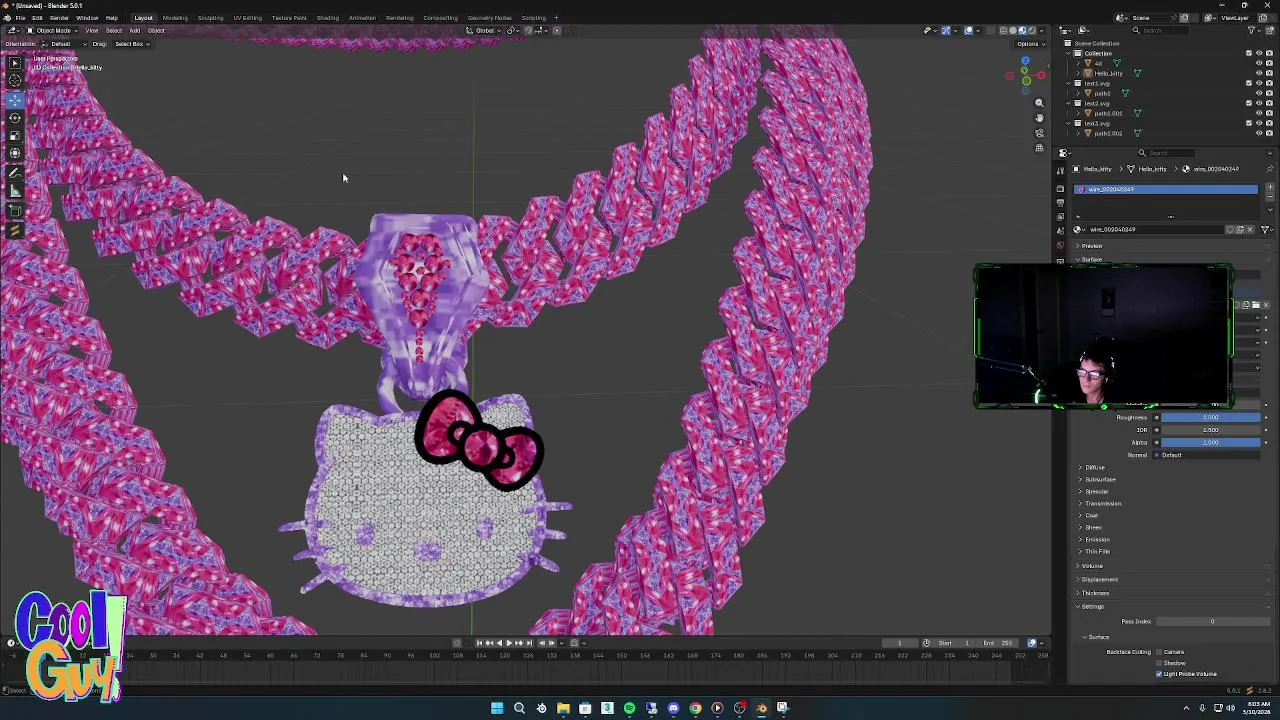Open the Normal Default field
The height and width of the screenshot is (720, 1280).
point(1210,455)
